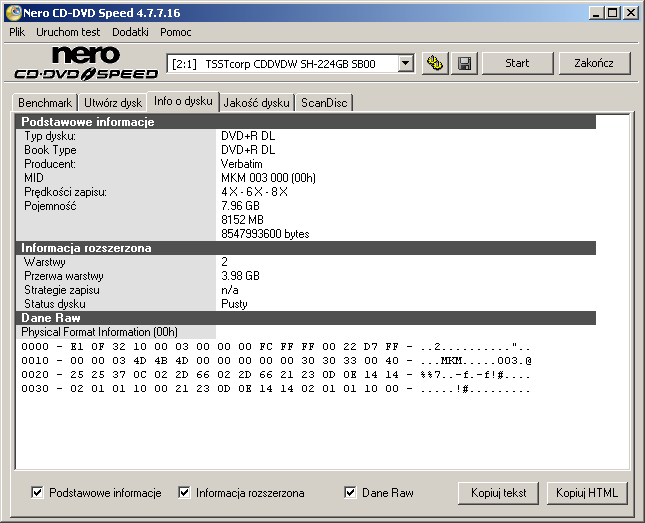Click the Zakończ button

click(x=594, y=63)
